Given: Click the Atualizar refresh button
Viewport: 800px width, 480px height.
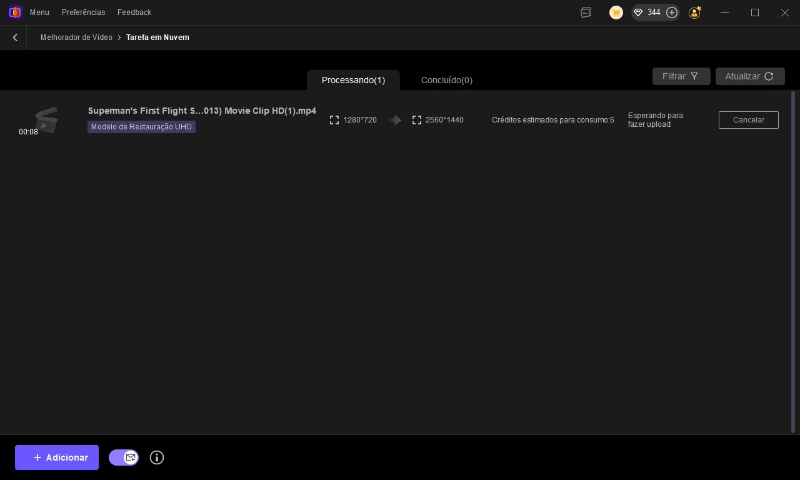Looking at the screenshot, I should coord(749,76).
